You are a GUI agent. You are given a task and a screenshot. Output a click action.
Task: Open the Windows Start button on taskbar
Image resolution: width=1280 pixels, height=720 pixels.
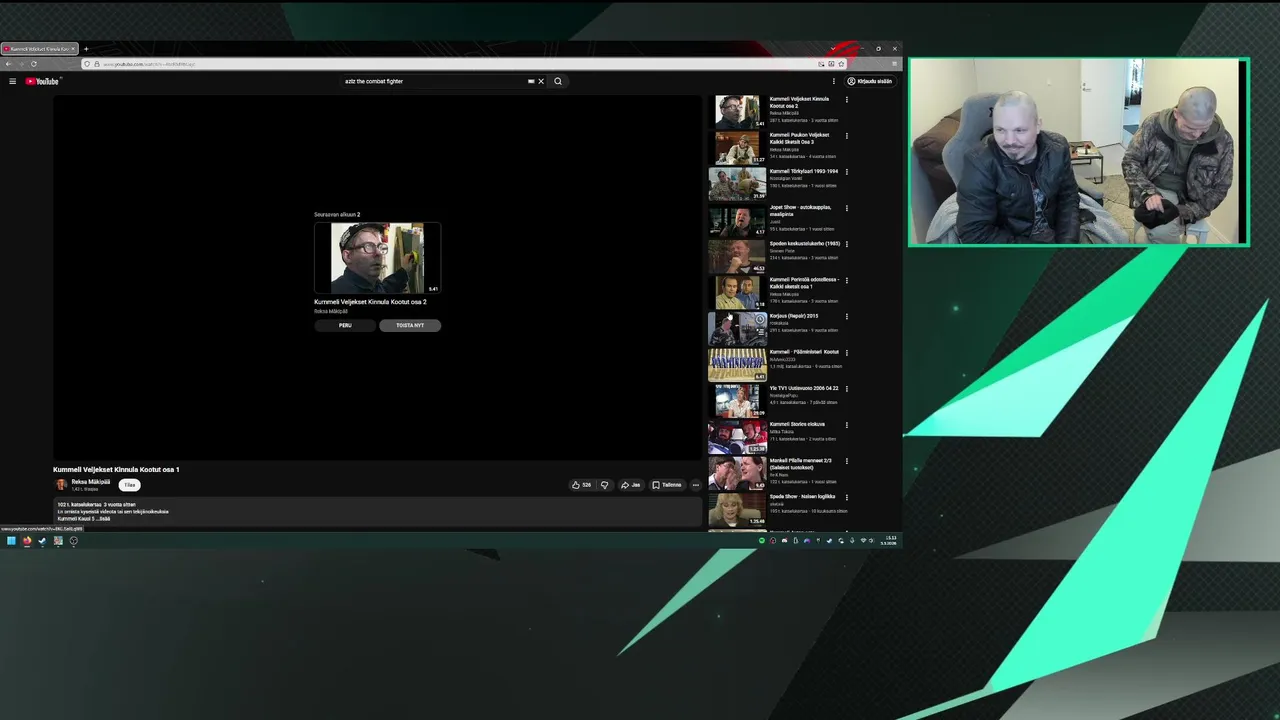point(11,541)
